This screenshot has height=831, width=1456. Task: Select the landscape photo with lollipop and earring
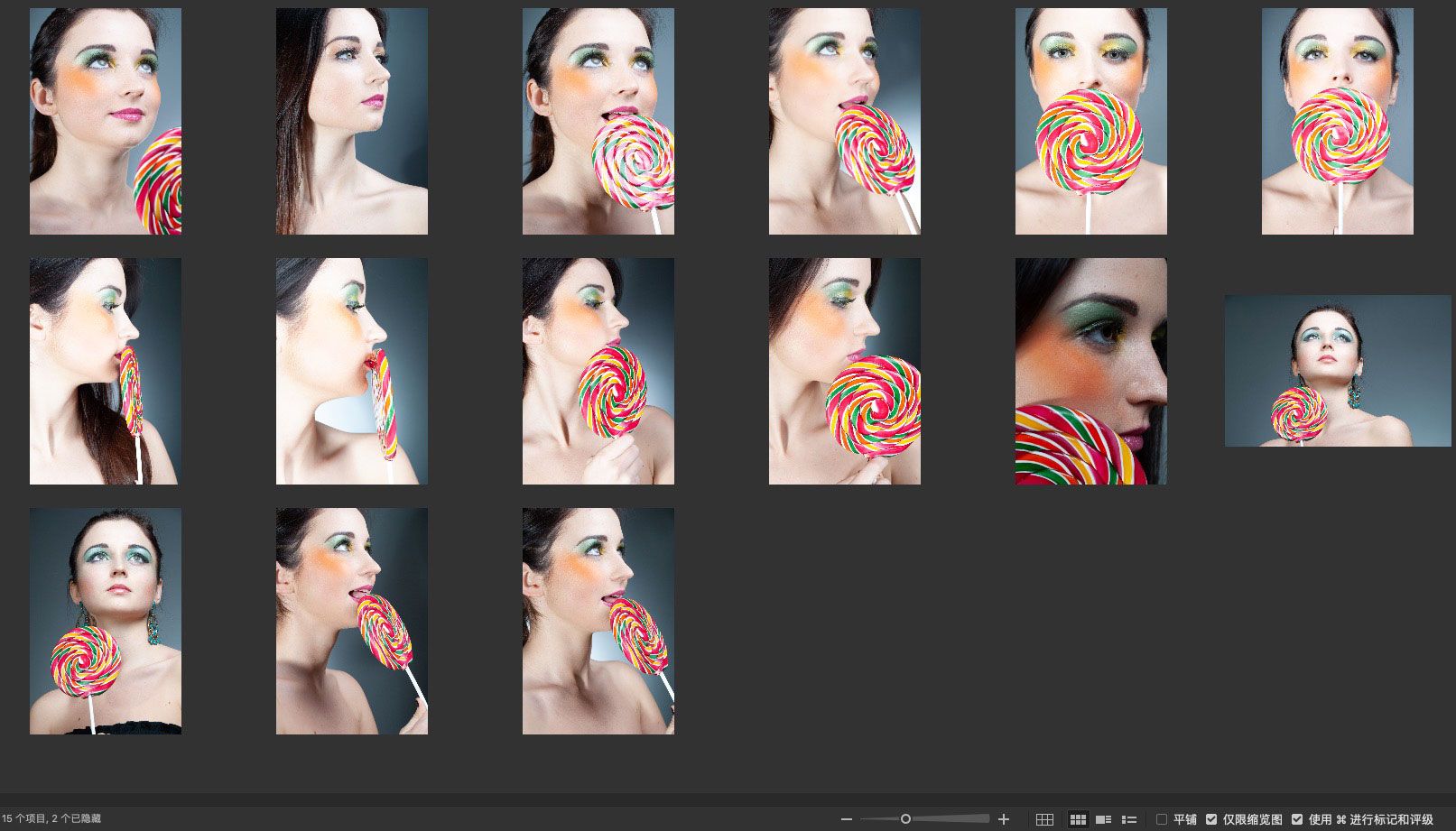pos(1337,371)
